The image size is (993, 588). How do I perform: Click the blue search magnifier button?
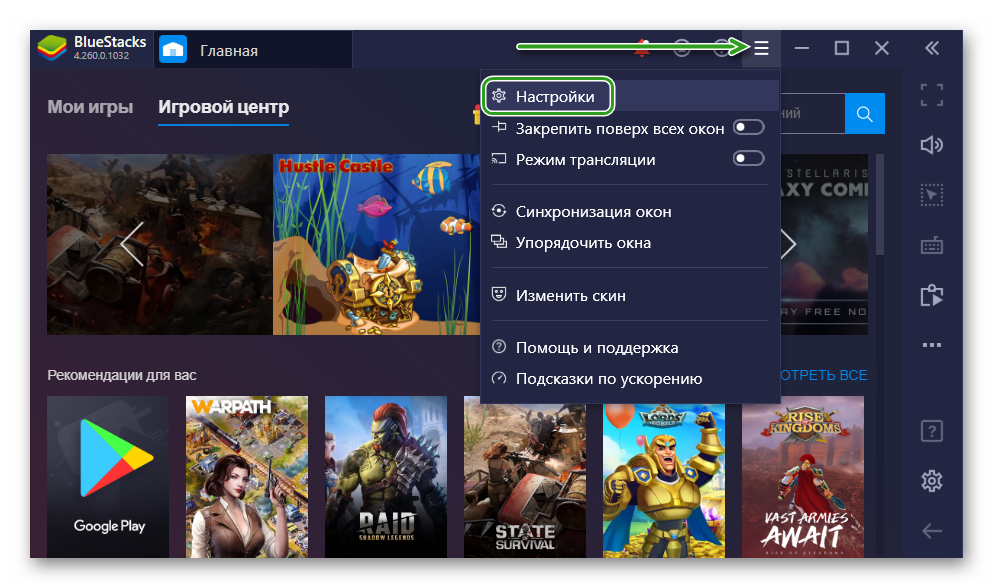(x=864, y=113)
